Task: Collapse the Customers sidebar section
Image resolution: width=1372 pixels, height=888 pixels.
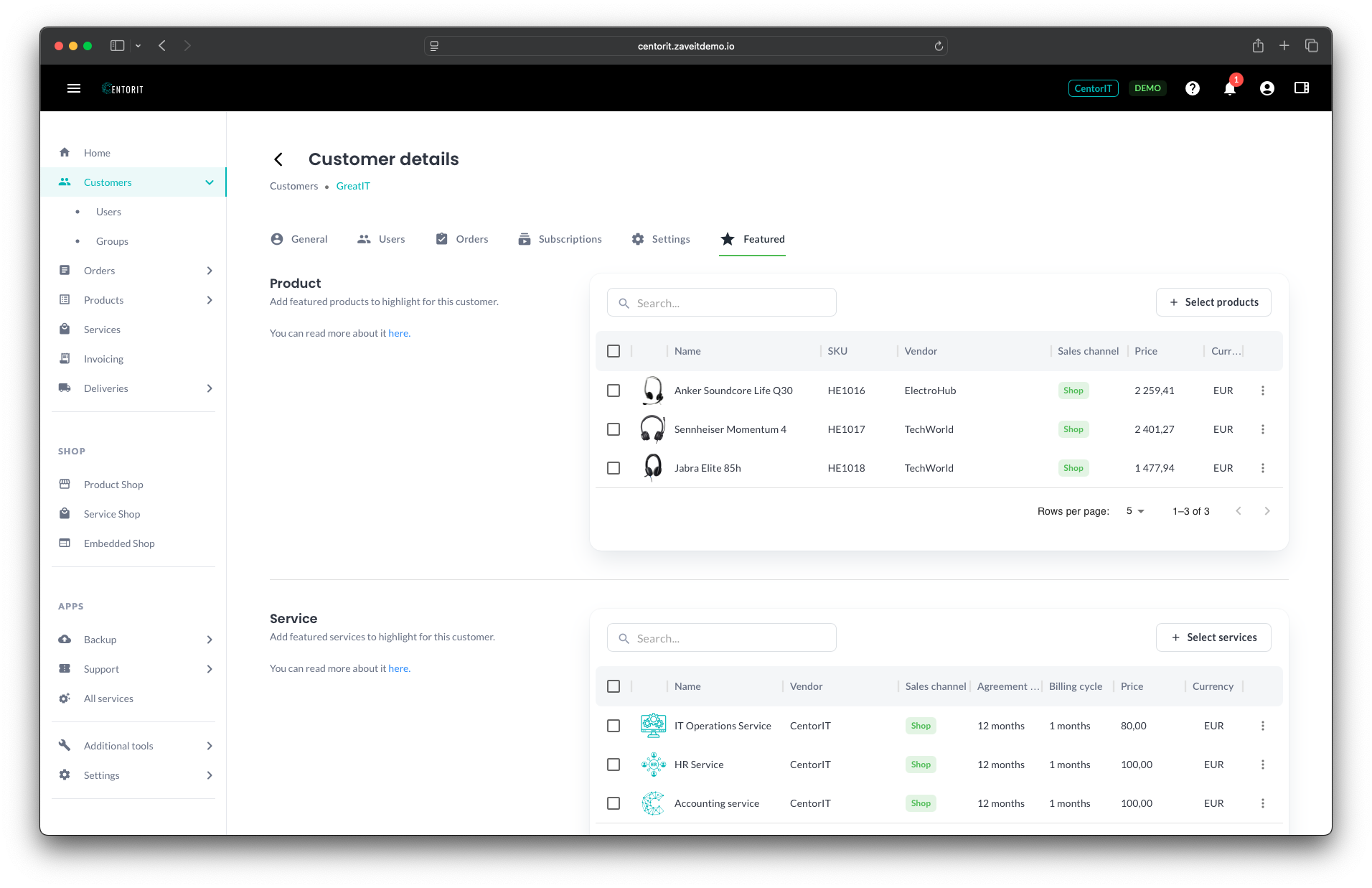Action: coord(210,182)
